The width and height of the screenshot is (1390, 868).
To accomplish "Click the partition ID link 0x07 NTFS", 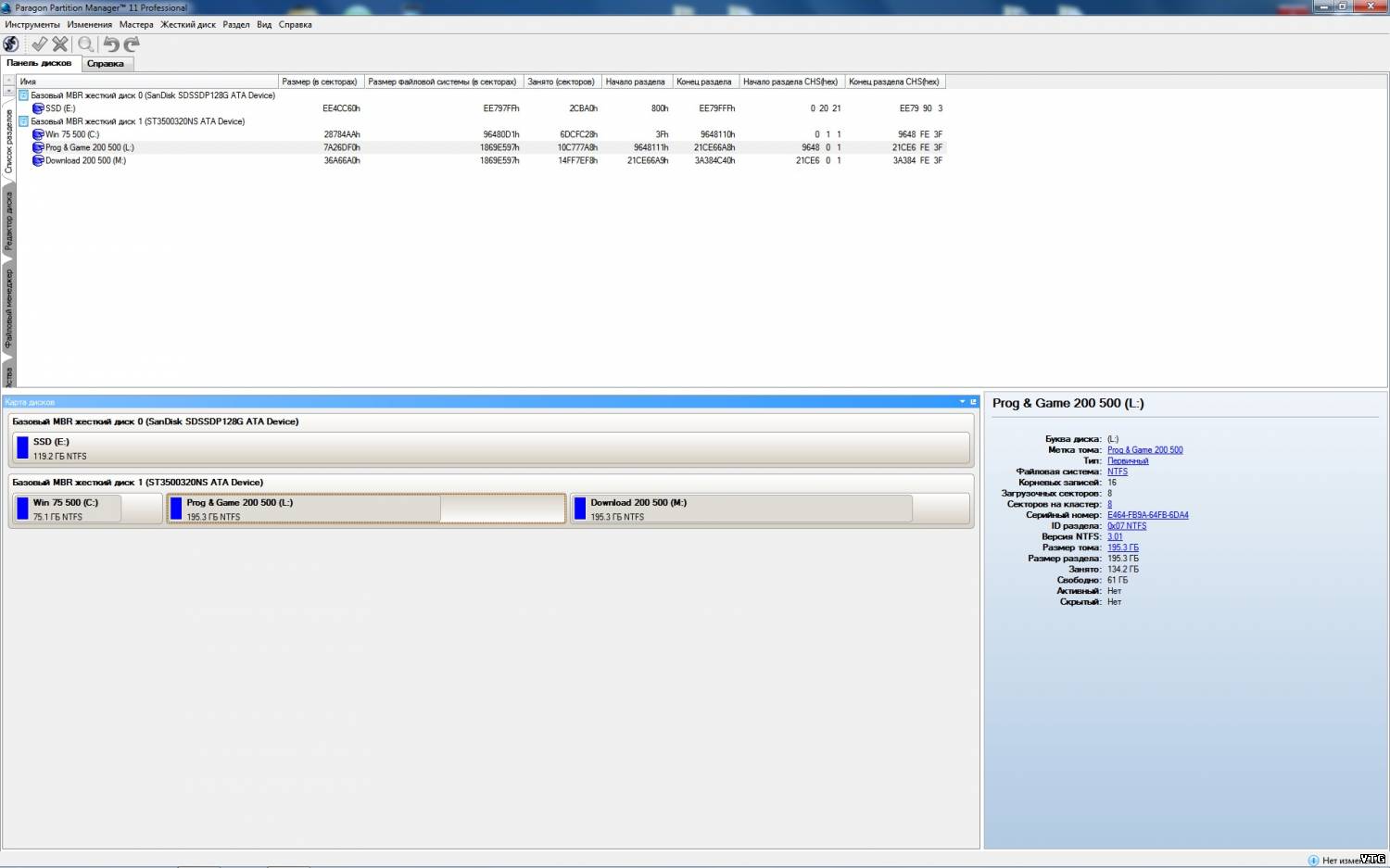I will [x=1127, y=526].
